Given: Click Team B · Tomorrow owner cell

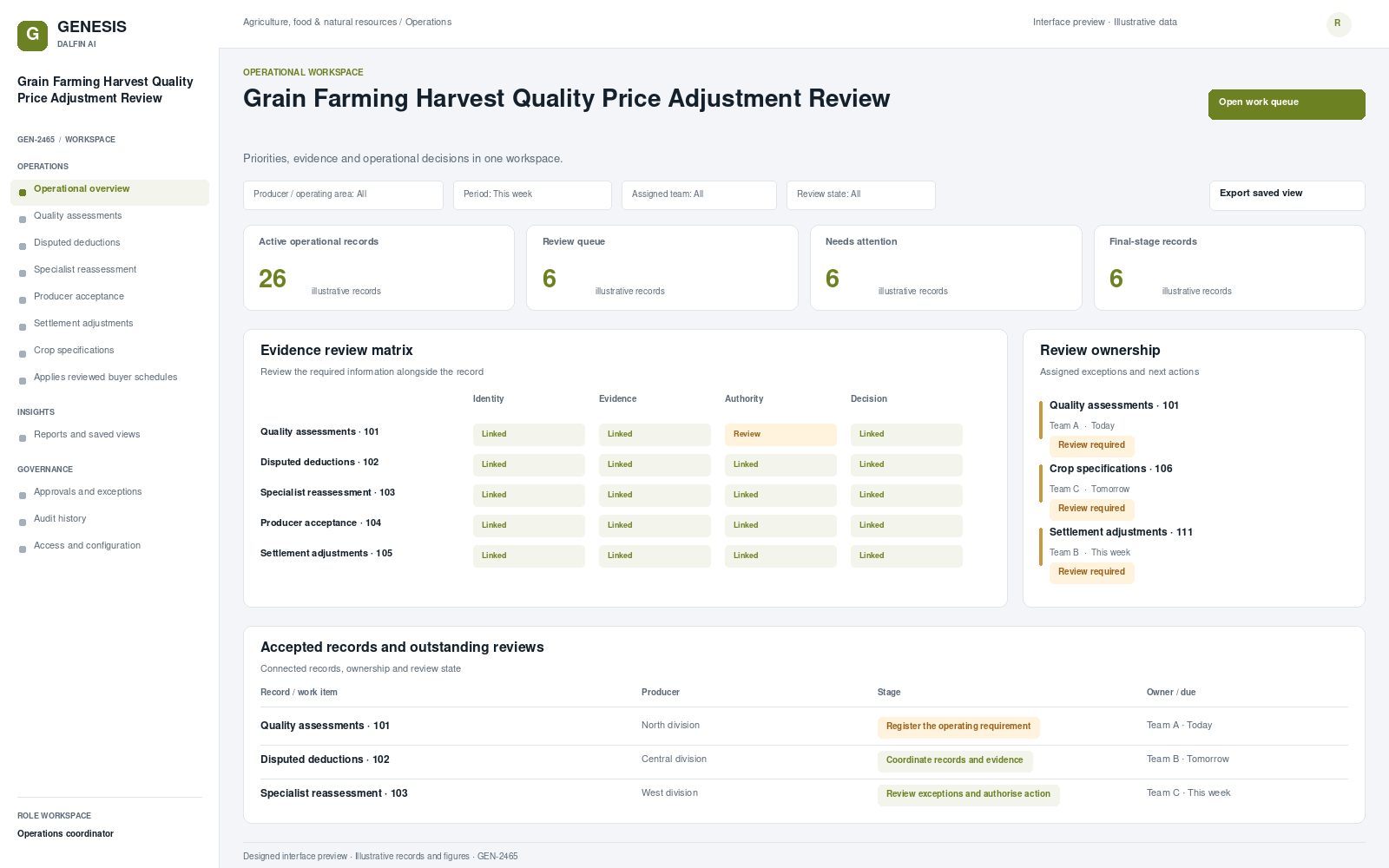Looking at the screenshot, I should coord(1188,759).
